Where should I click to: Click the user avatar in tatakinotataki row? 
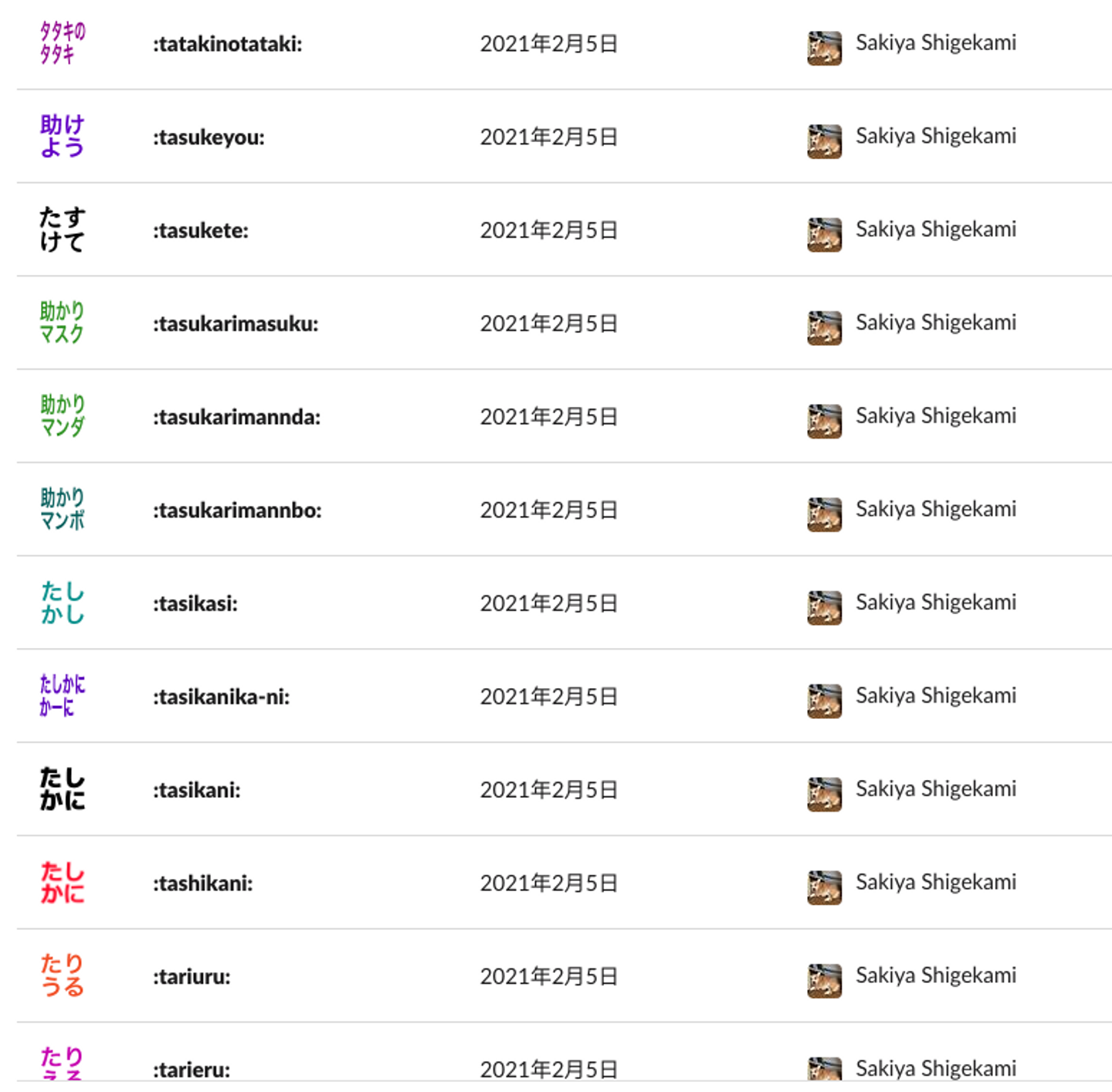coord(824,48)
